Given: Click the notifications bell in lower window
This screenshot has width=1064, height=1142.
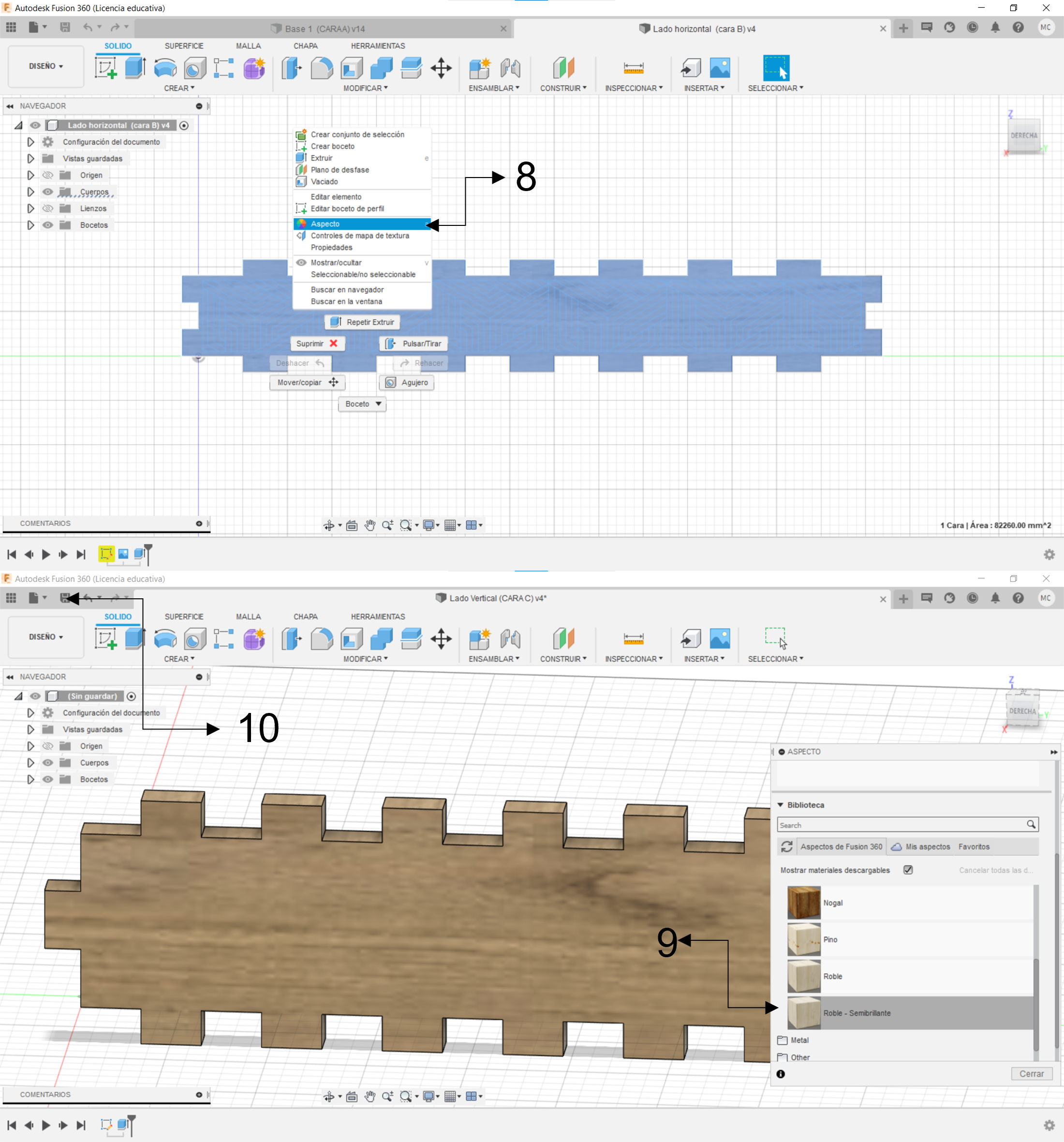Looking at the screenshot, I should [x=995, y=598].
